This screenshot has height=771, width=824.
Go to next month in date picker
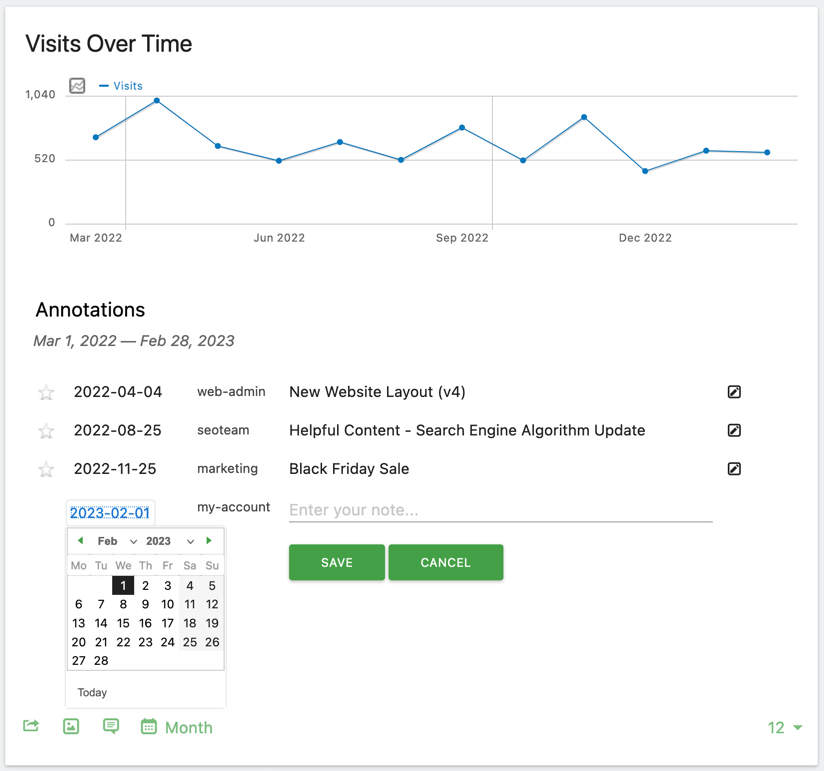[209, 541]
